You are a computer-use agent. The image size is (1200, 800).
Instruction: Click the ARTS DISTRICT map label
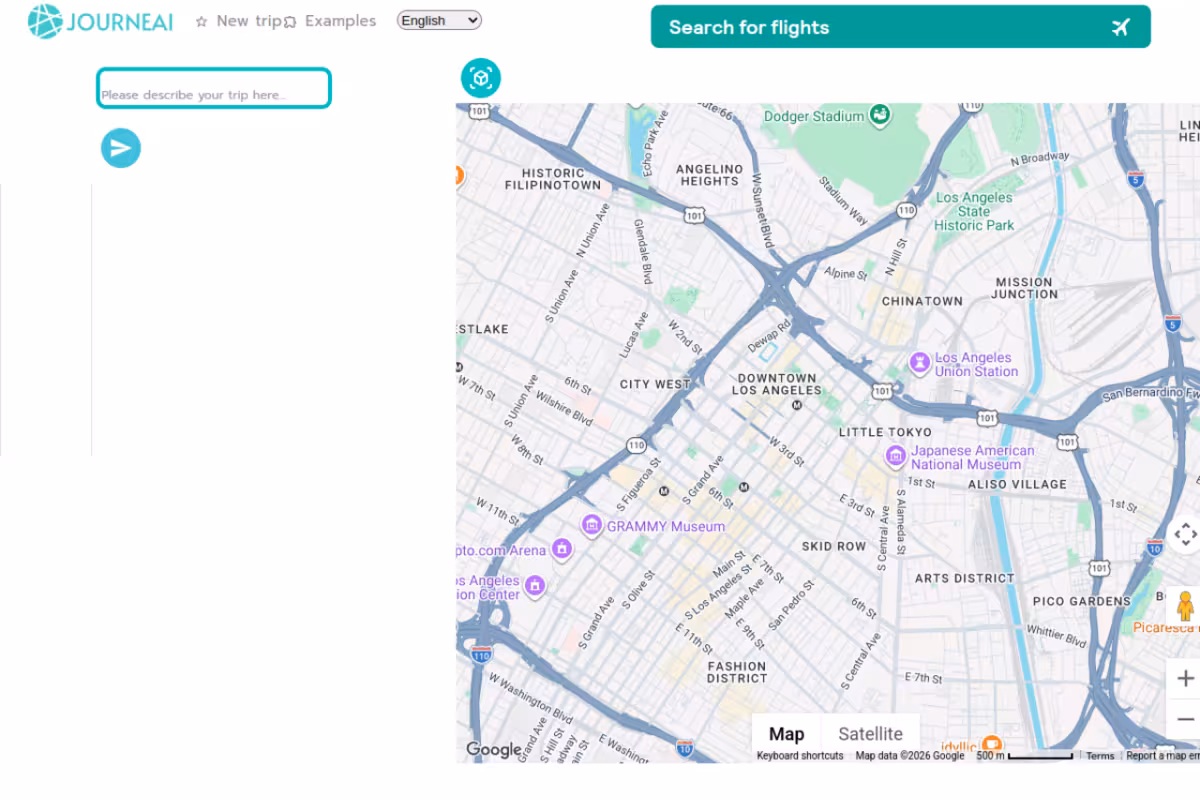coord(964,578)
